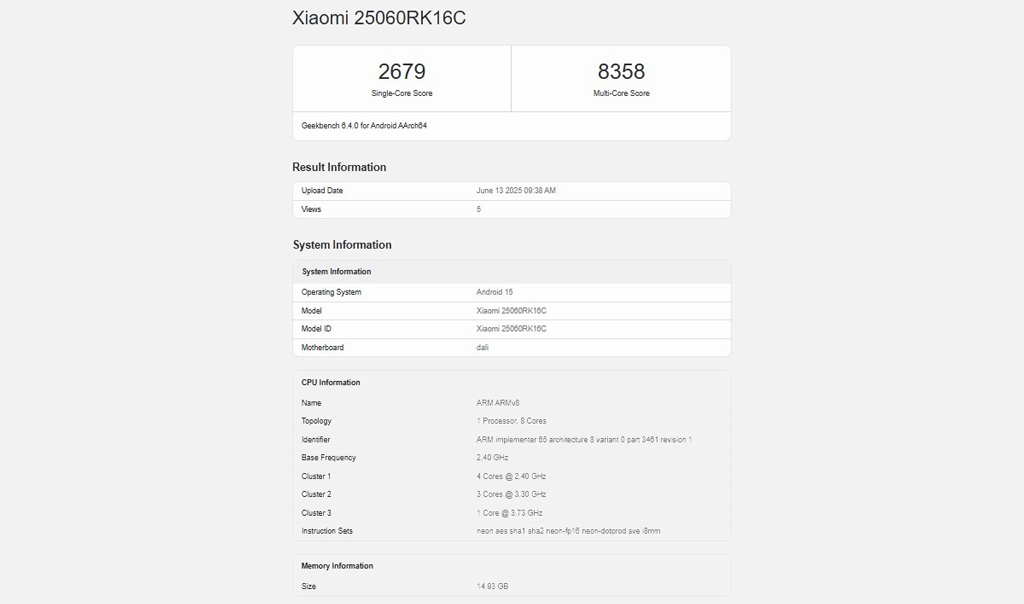Select the single-core score 2679
Viewport: 1024px width, 604px height.
click(402, 71)
